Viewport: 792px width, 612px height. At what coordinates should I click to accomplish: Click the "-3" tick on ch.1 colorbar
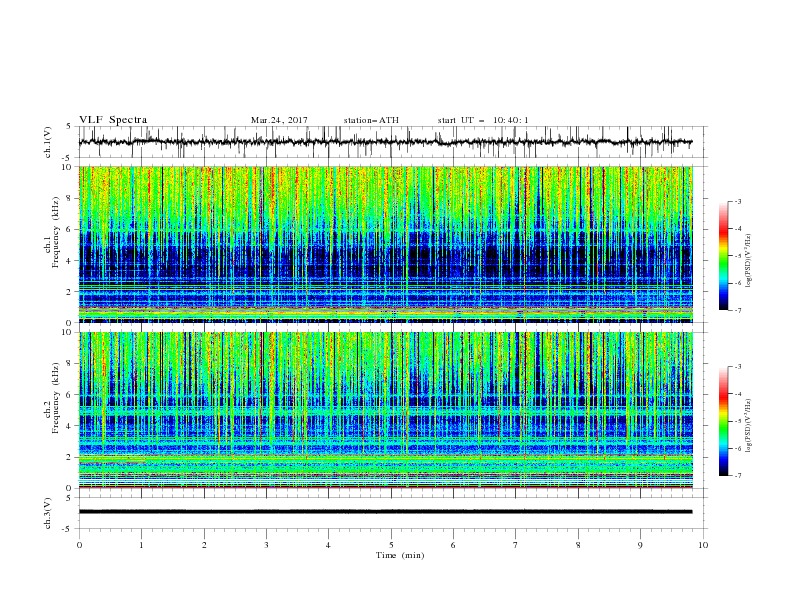tap(737, 201)
